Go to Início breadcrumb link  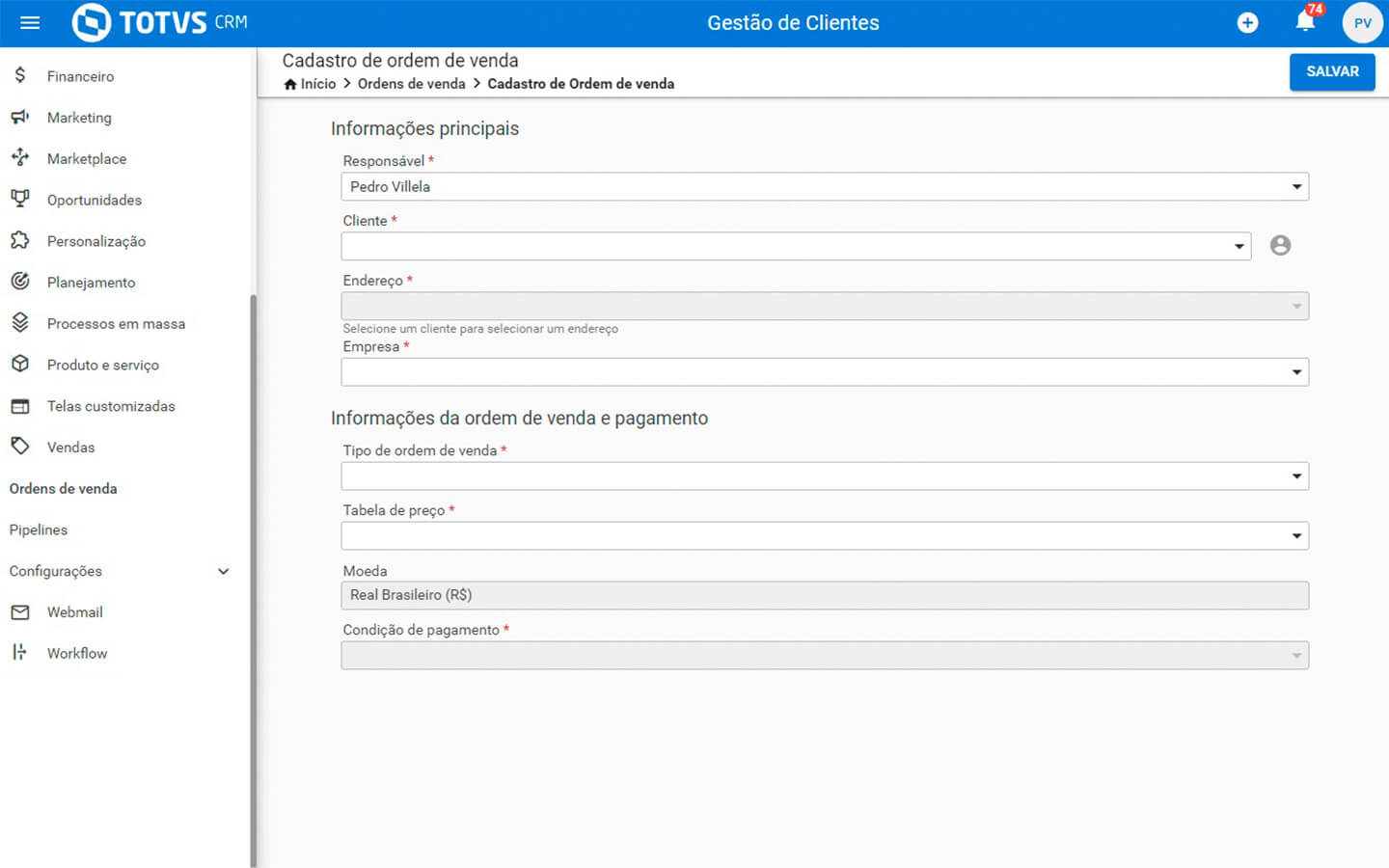click(x=317, y=84)
